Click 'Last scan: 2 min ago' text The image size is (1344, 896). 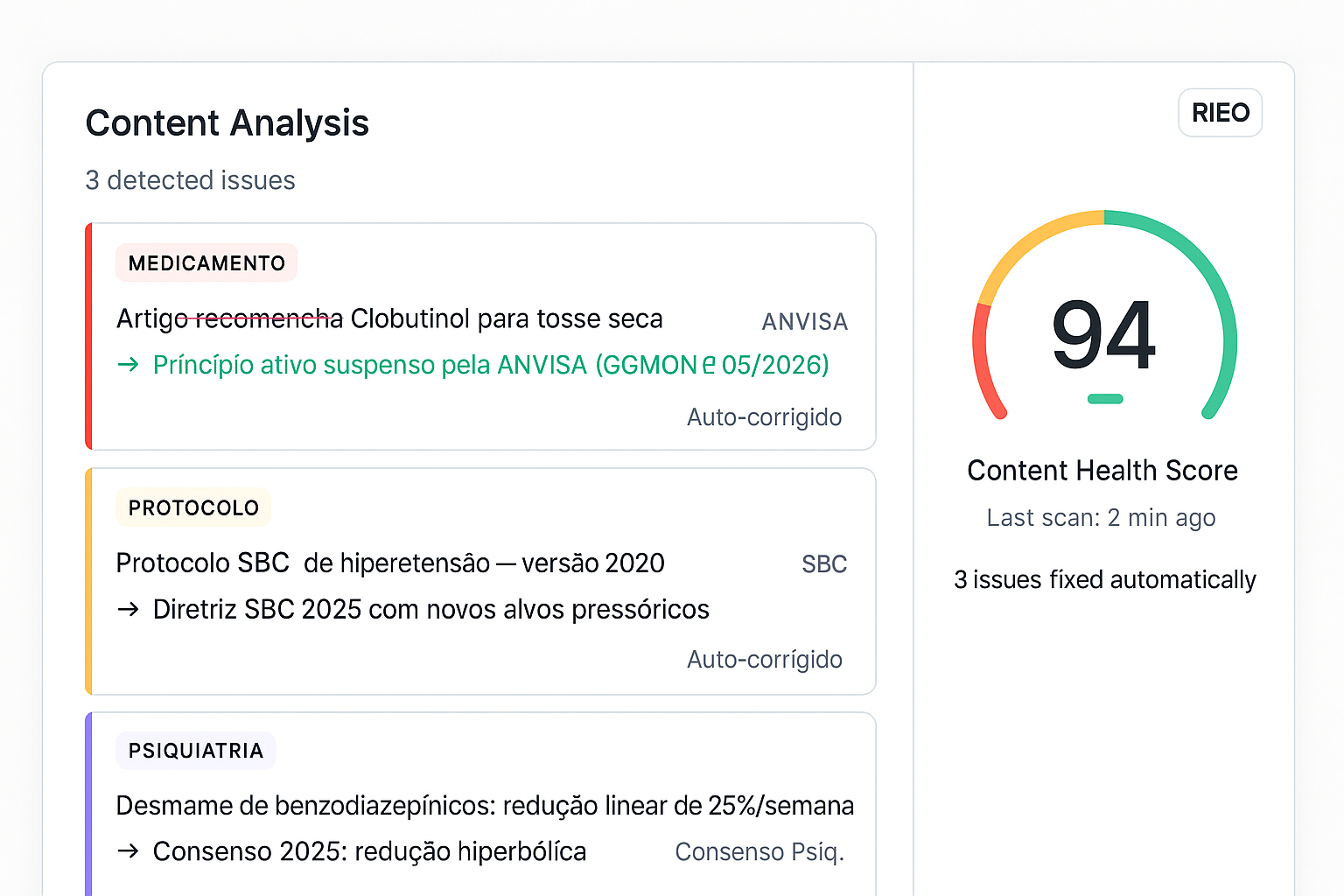click(1101, 518)
